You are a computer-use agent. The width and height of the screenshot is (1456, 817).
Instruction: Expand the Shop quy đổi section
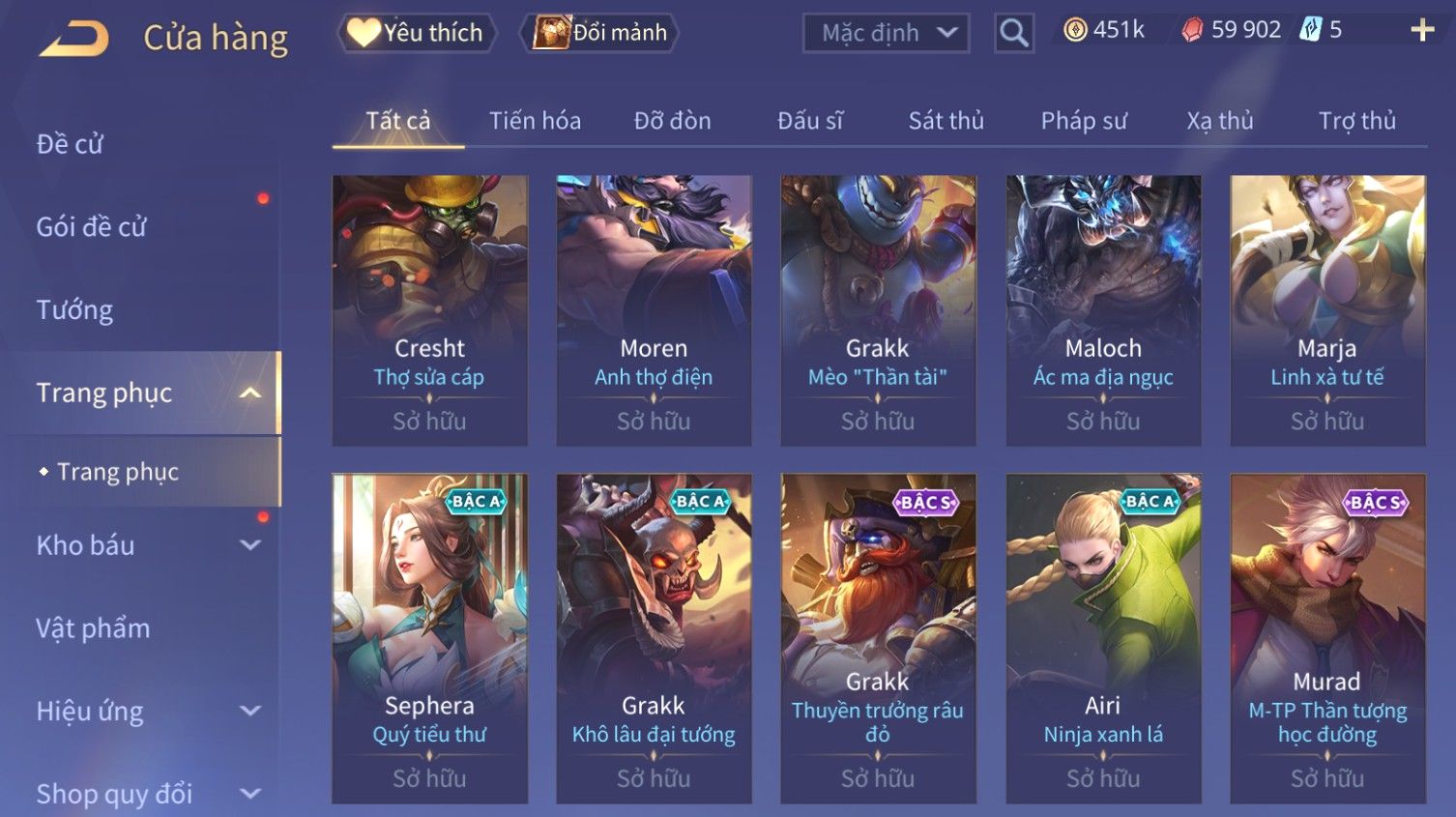(250, 794)
